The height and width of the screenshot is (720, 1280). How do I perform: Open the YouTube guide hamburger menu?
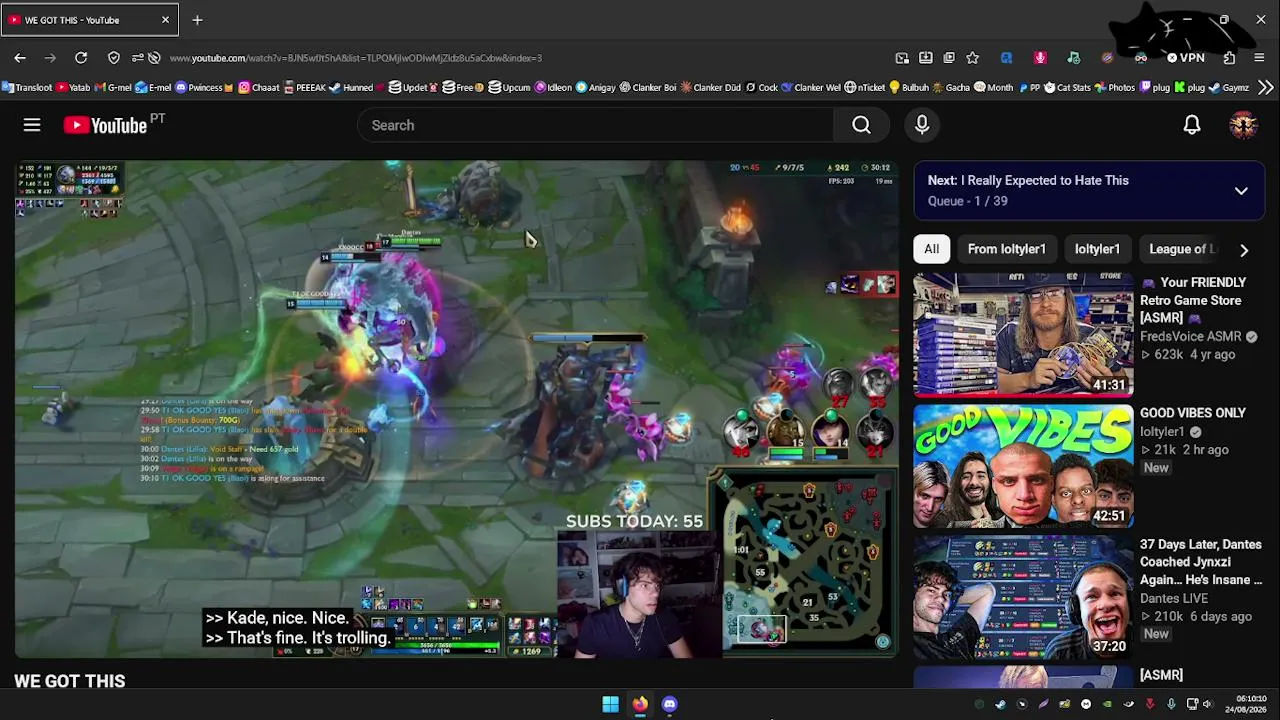pos(32,125)
